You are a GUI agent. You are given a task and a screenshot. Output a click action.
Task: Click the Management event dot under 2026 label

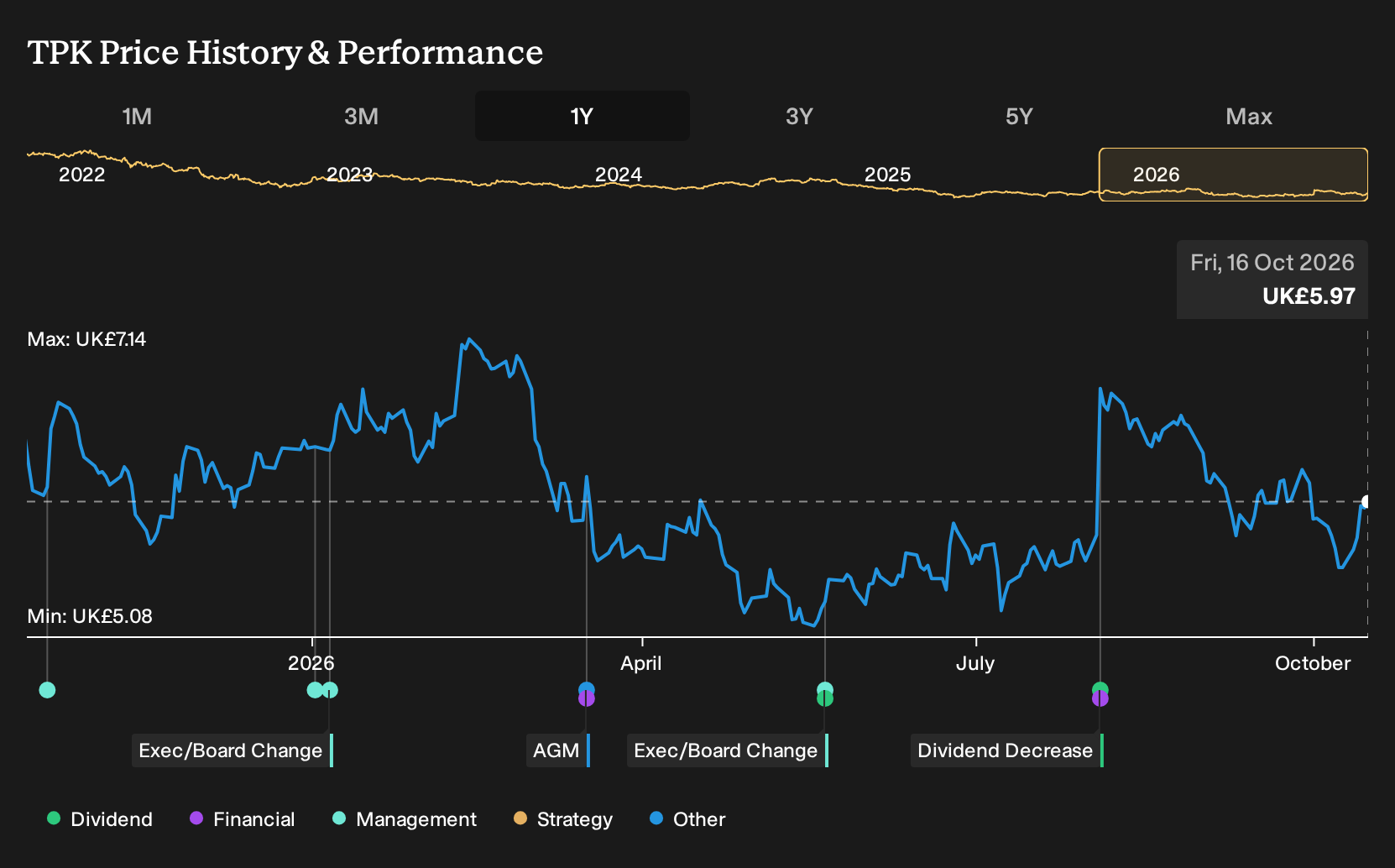pyautogui.click(x=315, y=690)
